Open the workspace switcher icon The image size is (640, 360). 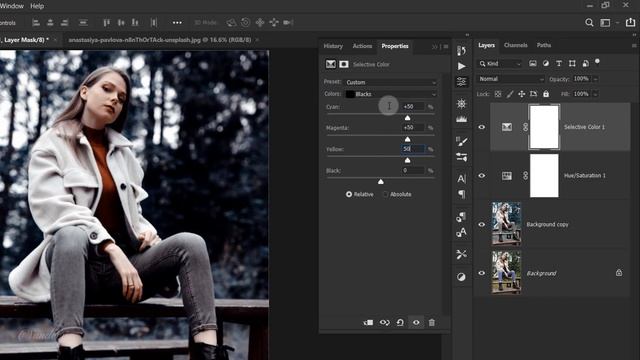[605, 23]
